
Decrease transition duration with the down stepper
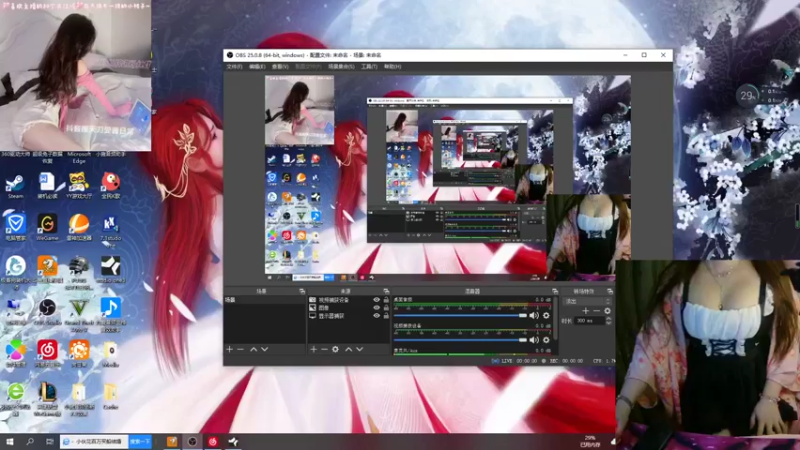click(608, 323)
